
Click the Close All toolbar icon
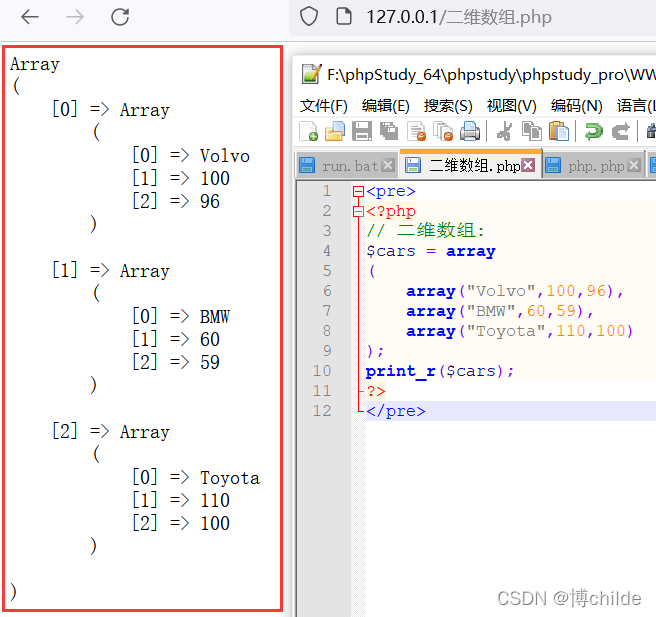[x=443, y=131]
